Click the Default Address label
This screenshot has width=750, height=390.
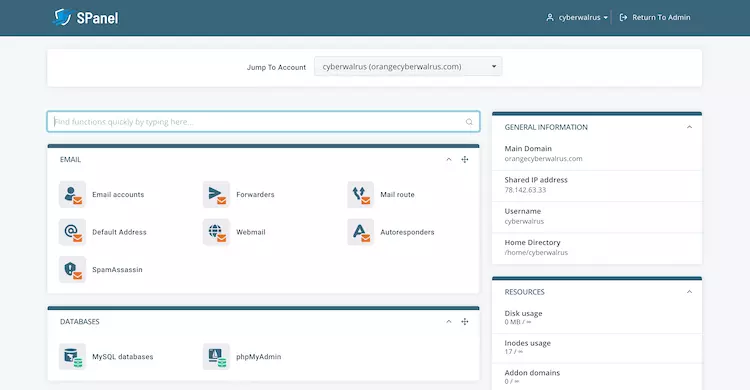(120, 232)
